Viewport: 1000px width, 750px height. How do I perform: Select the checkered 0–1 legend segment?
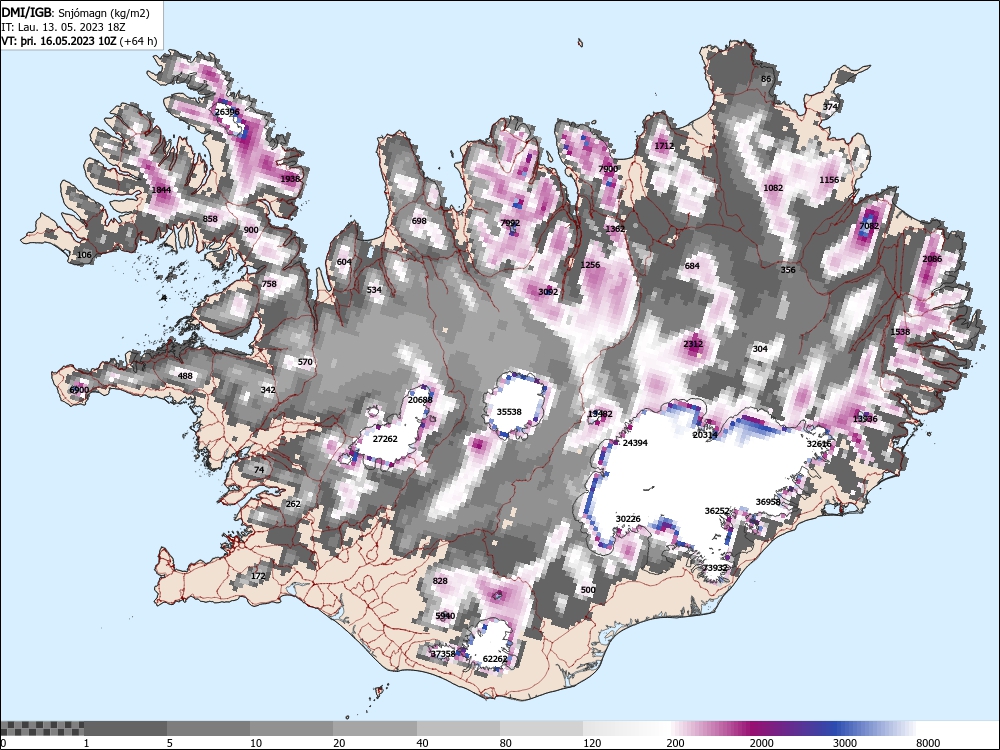pos(41,728)
